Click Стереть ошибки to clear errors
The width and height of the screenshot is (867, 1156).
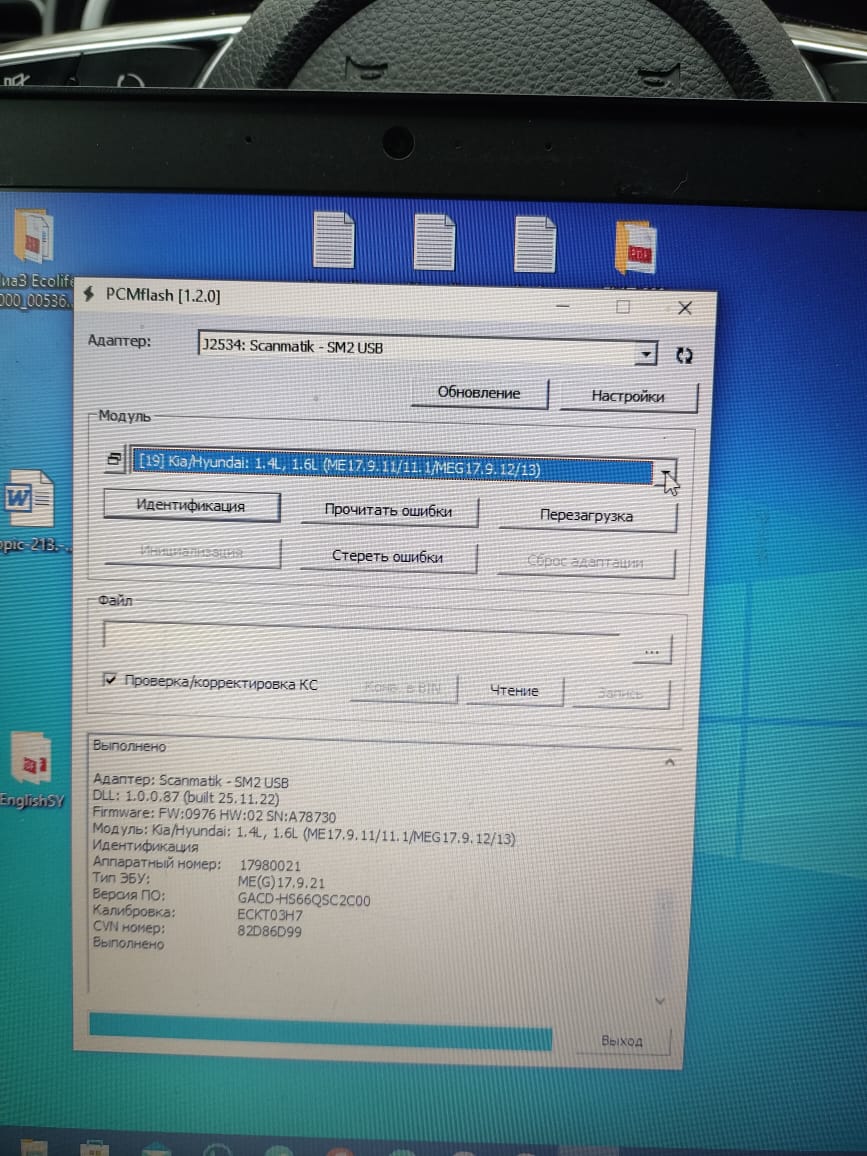coord(387,557)
